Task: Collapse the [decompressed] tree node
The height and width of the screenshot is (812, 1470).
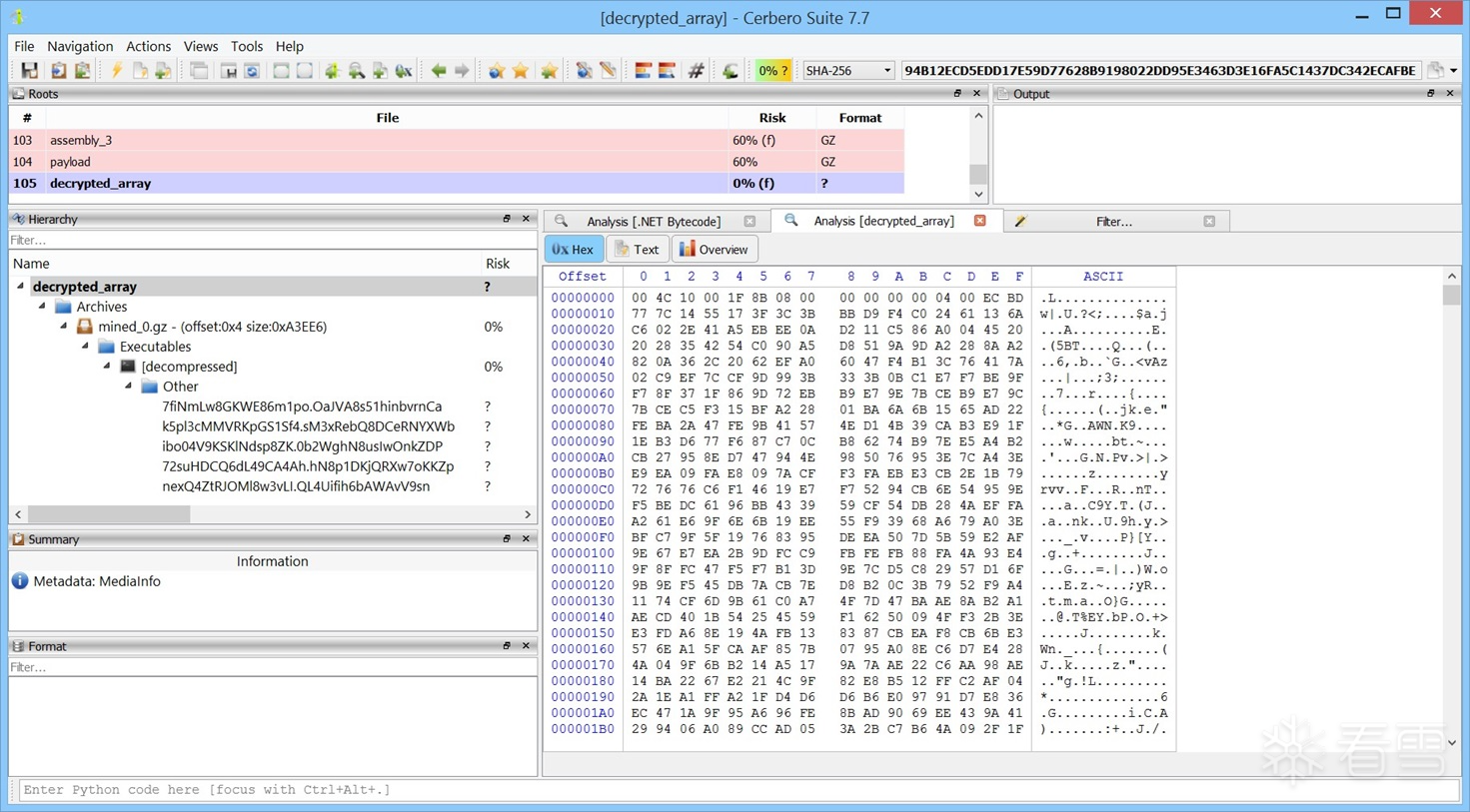Action: point(108,367)
